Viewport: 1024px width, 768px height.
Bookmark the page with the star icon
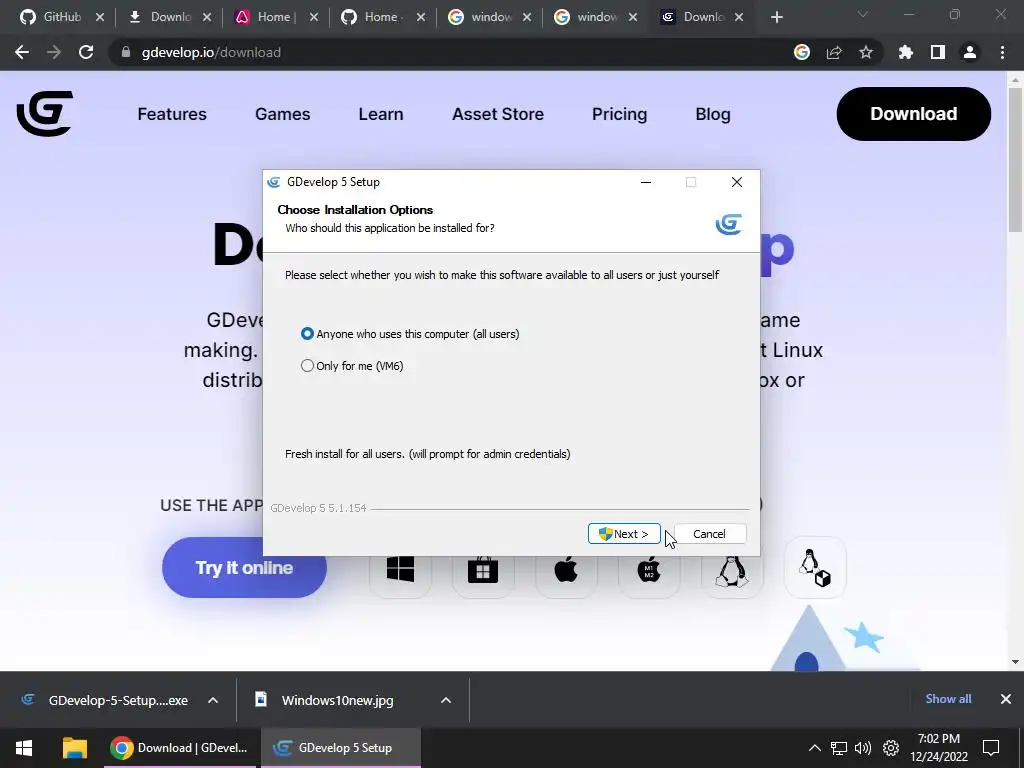pyautogui.click(x=865, y=52)
